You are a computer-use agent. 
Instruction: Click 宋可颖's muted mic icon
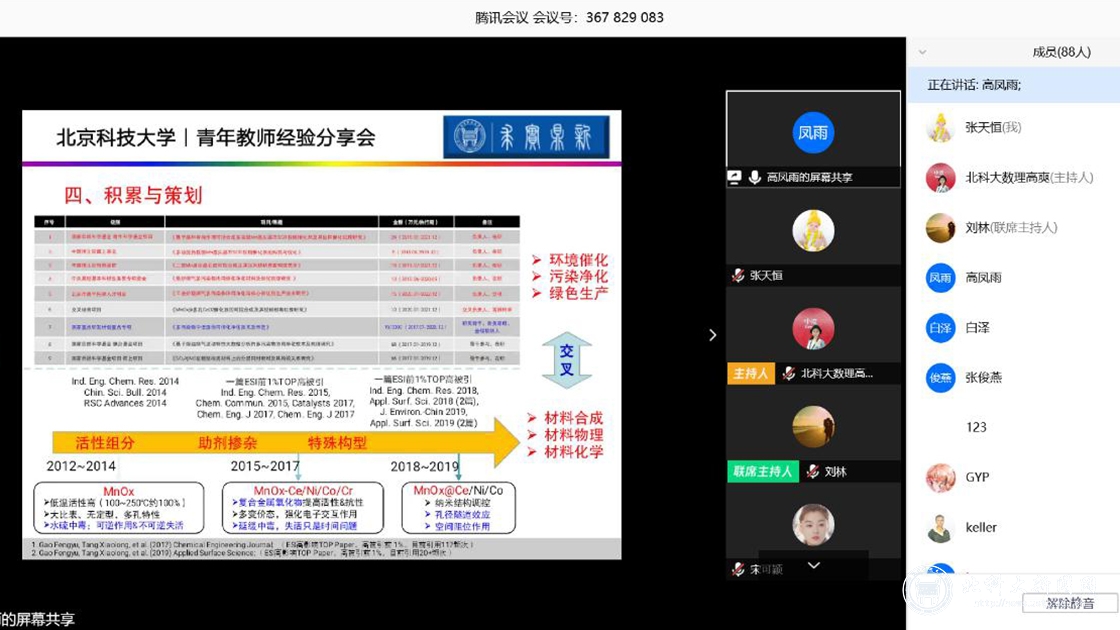coord(738,569)
